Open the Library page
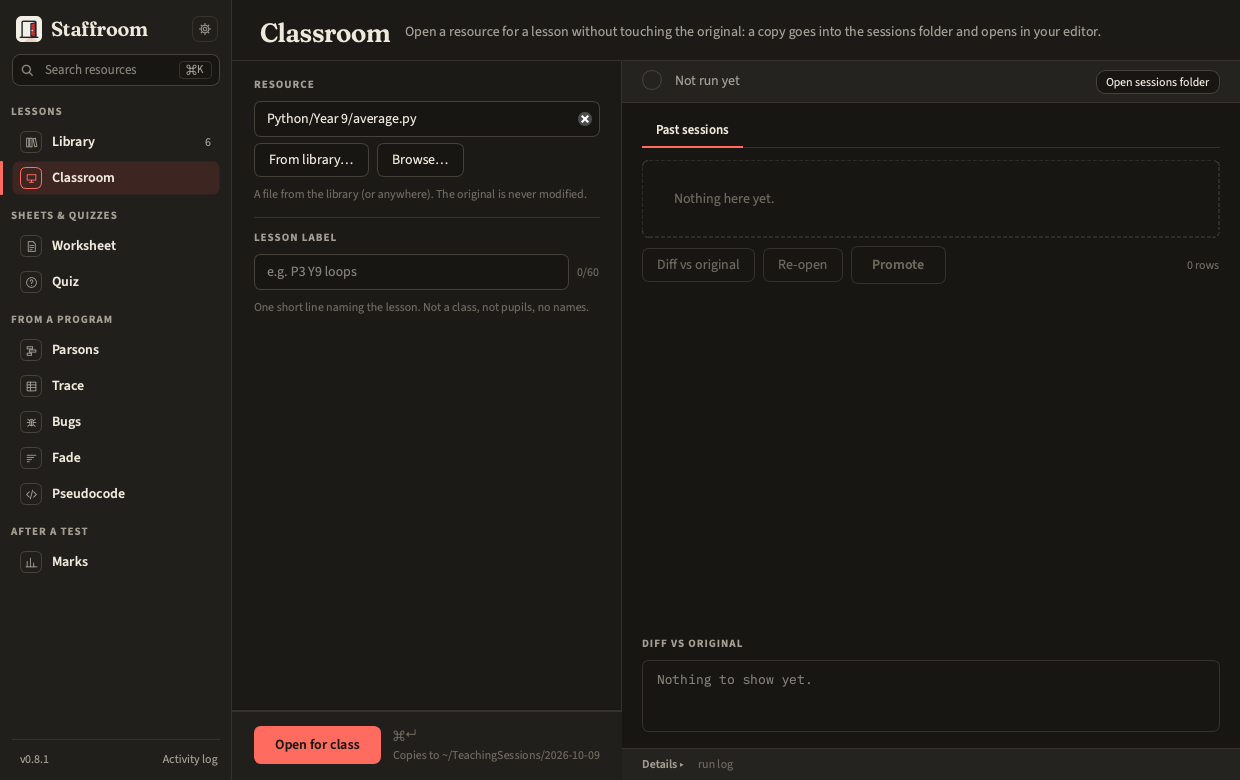1240x780 pixels. [116, 142]
